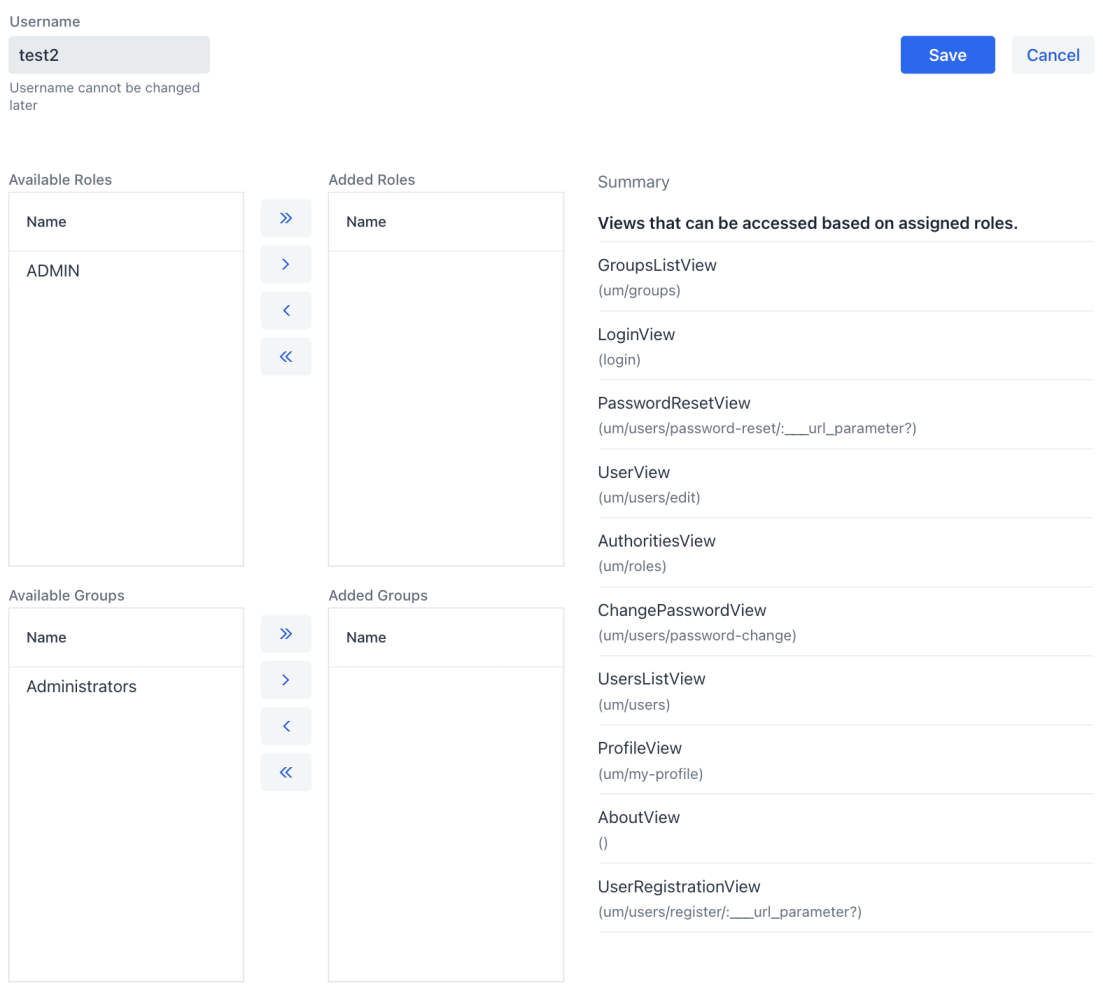Screen dimensions: 1103x991
Task: Select the ADMIN role in Available Roles
Action: (53, 271)
